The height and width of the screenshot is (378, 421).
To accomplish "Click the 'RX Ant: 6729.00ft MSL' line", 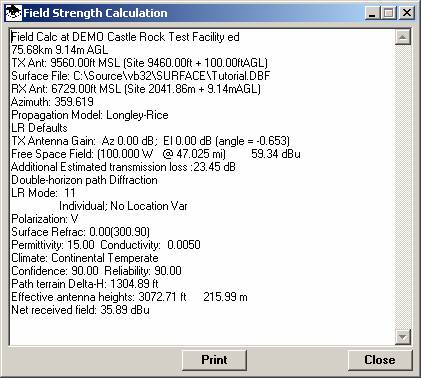I will click(136, 89).
